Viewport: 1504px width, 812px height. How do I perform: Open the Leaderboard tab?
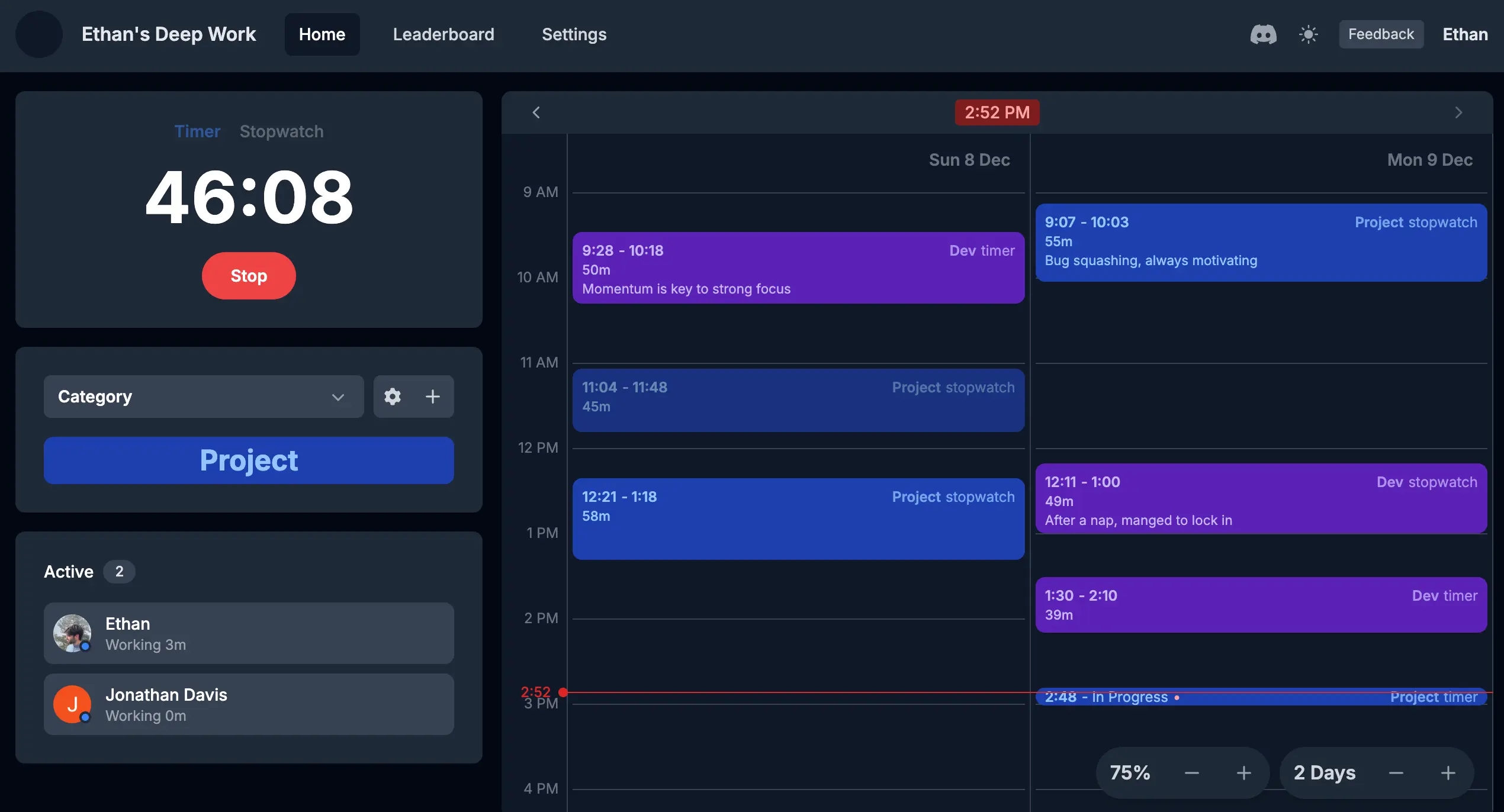point(444,34)
